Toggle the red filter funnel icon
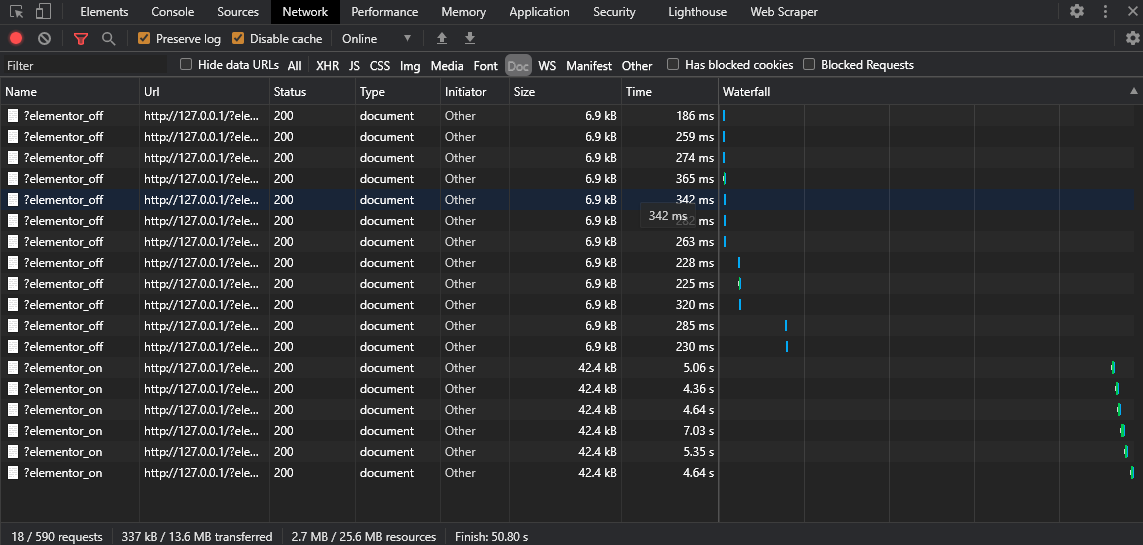1143x545 pixels. (x=81, y=39)
